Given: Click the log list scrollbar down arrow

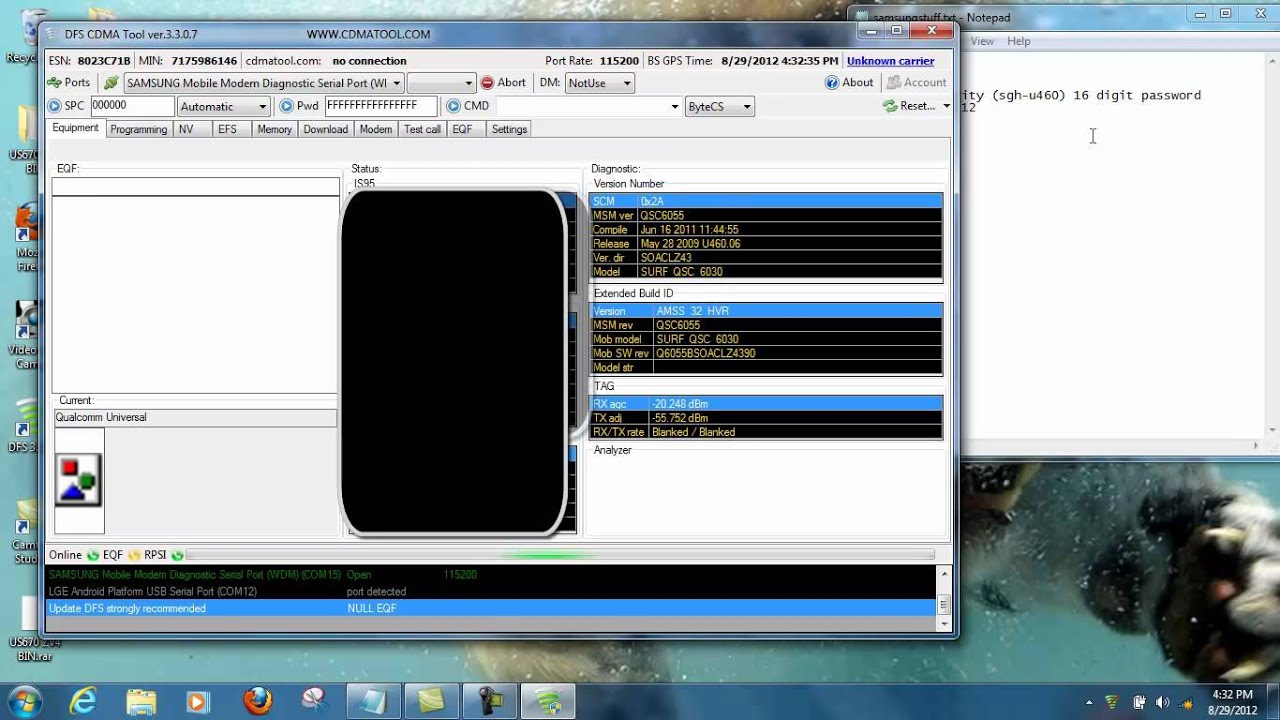Looking at the screenshot, I should [x=944, y=623].
